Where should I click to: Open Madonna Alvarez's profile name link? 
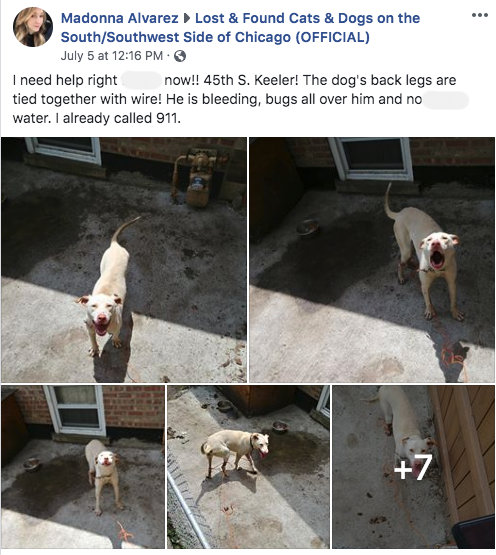pyautogui.click(x=120, y=18)
